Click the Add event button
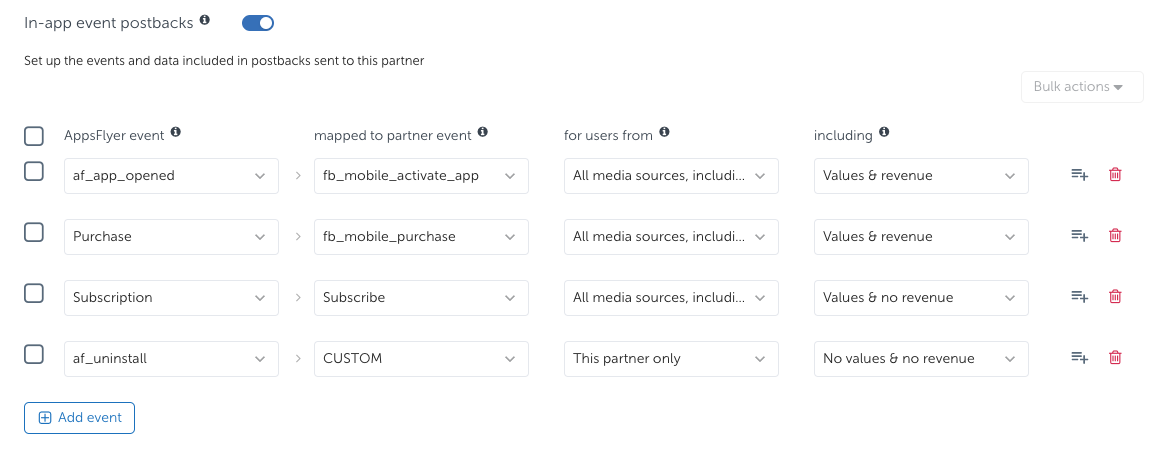Viewport: 1154px width, 449px height. (x=80, y=418)
